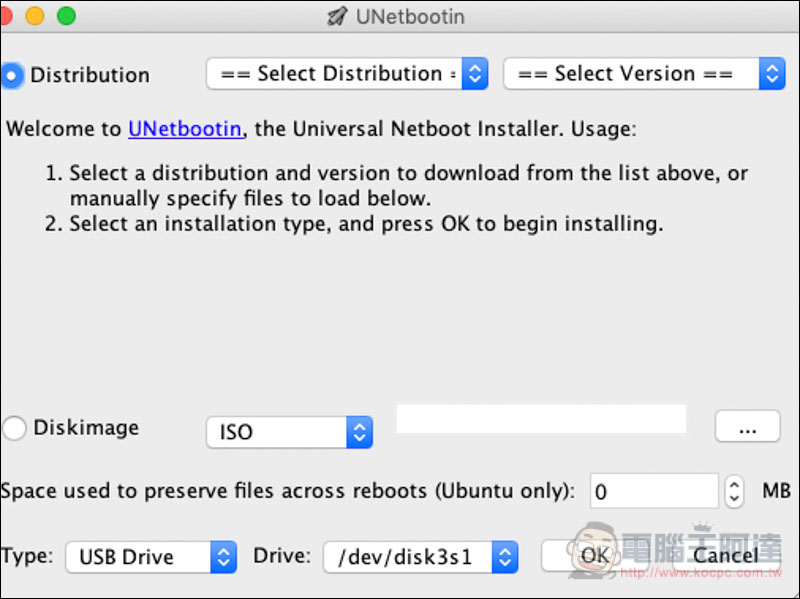The height and width of the screenshot is (599, 800).
Task: Open the Type USB Drive dropdown
Action: coord(151,557)
